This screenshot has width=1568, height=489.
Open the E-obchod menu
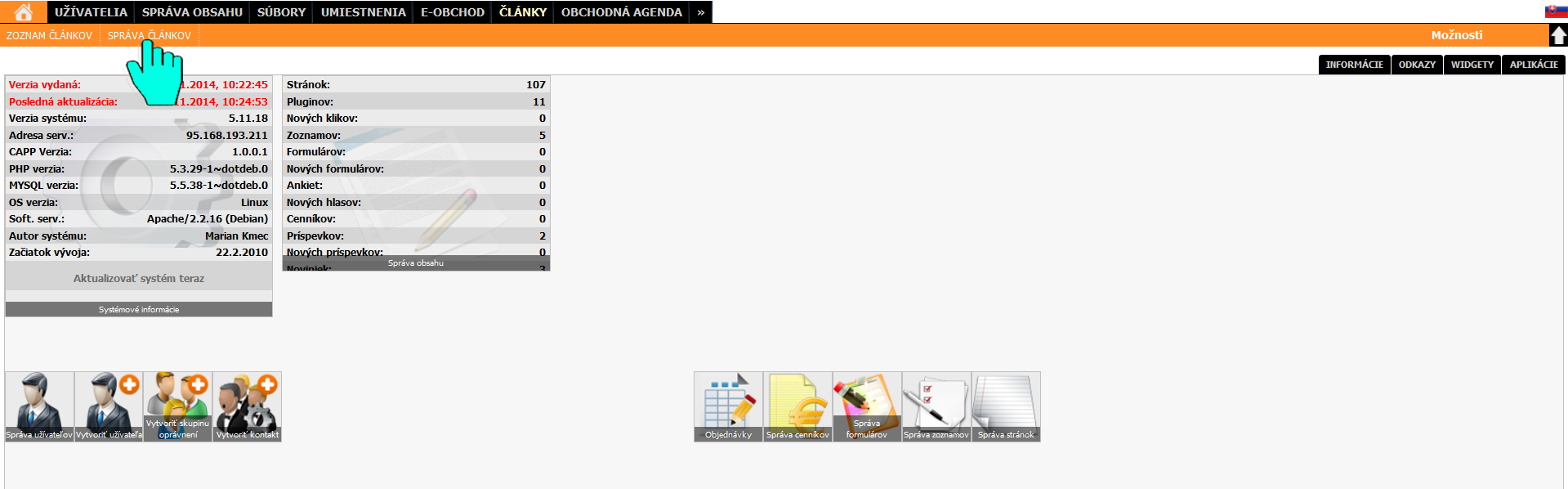(x=452, y=12)
